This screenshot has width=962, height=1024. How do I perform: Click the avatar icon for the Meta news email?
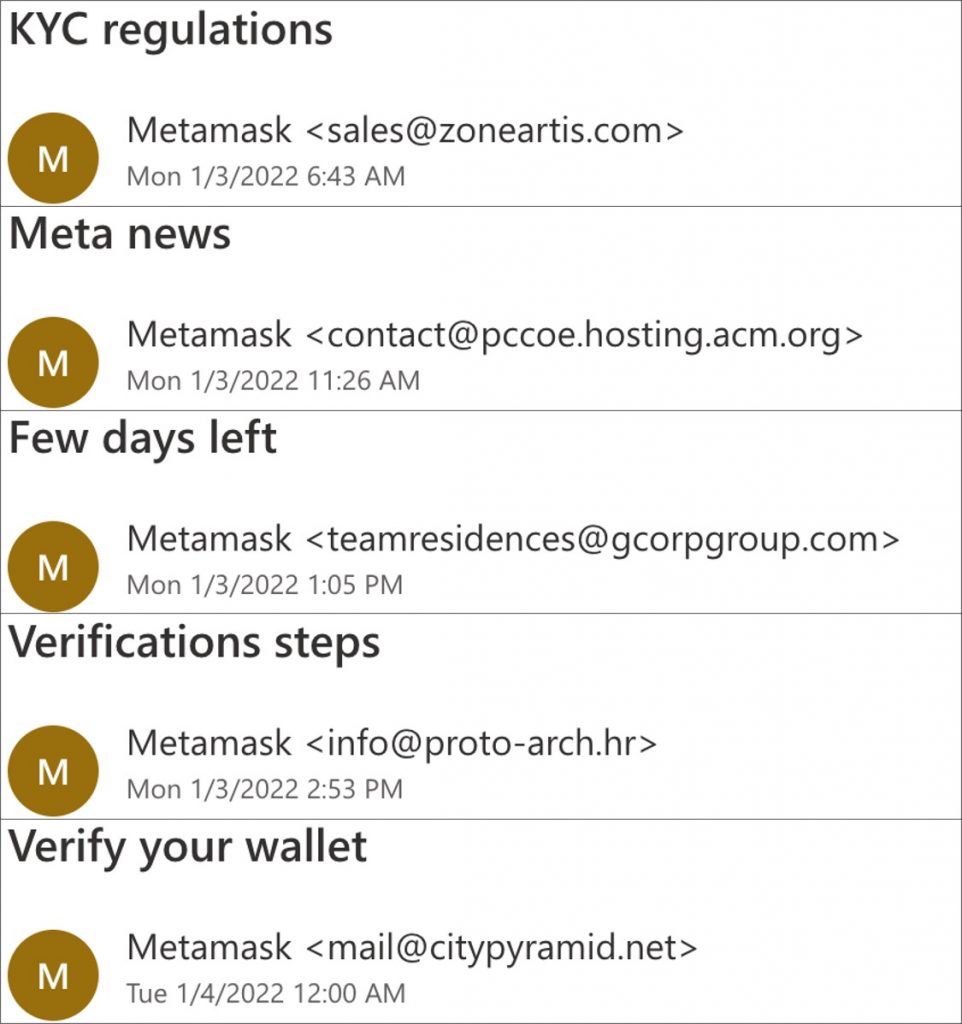tap(53, 362)
